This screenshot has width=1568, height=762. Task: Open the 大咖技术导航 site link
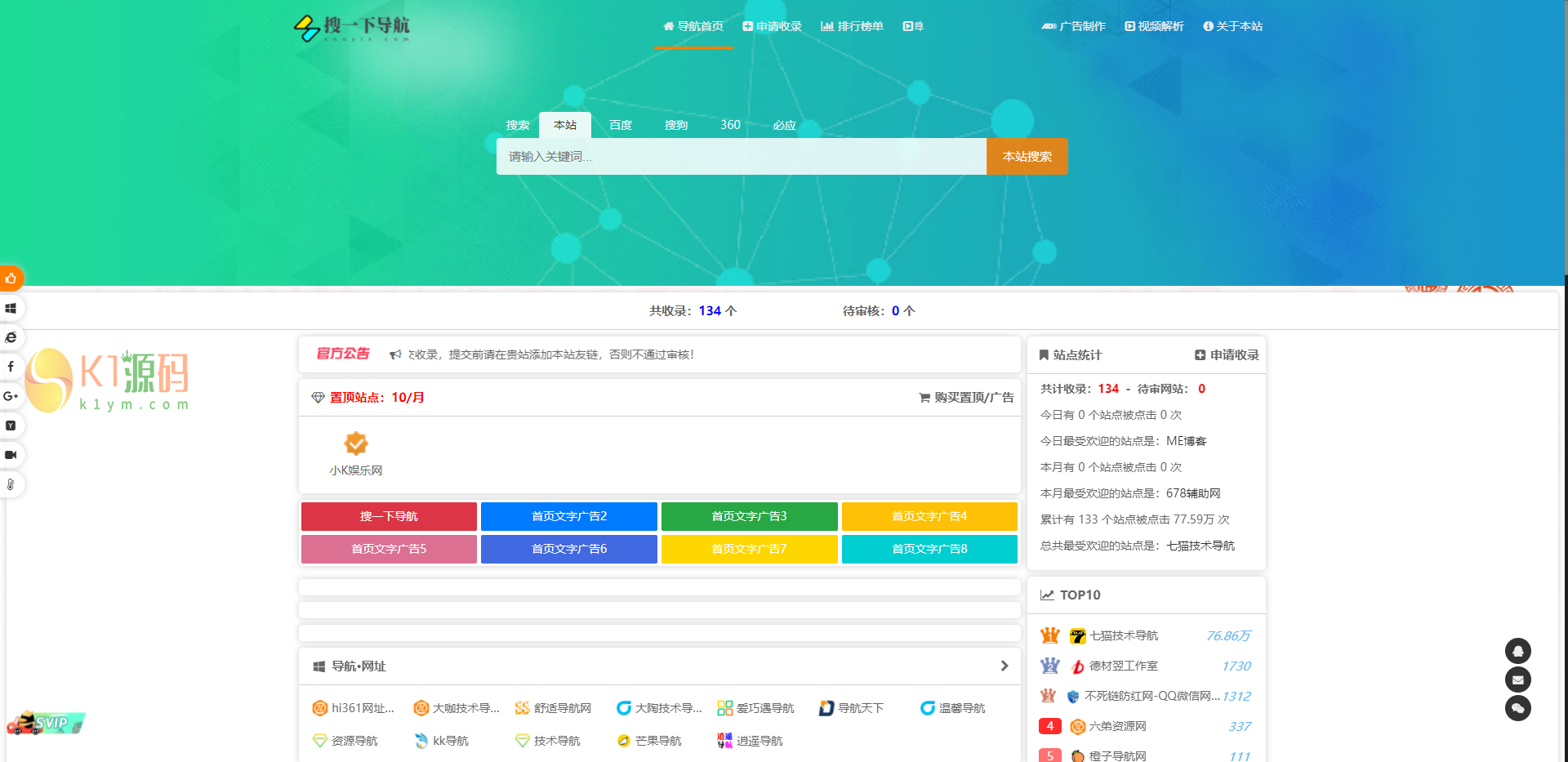click(x=466, y=708)
